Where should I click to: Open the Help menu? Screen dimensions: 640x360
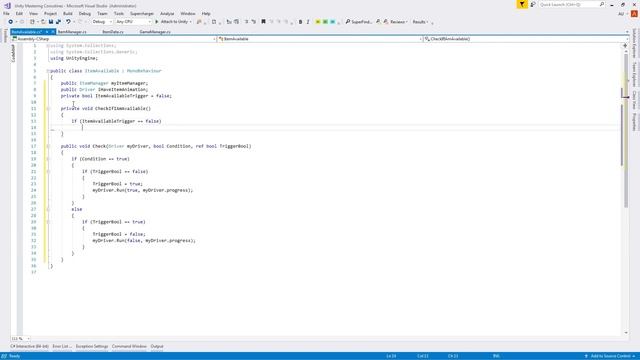click(x=206, y=13)
